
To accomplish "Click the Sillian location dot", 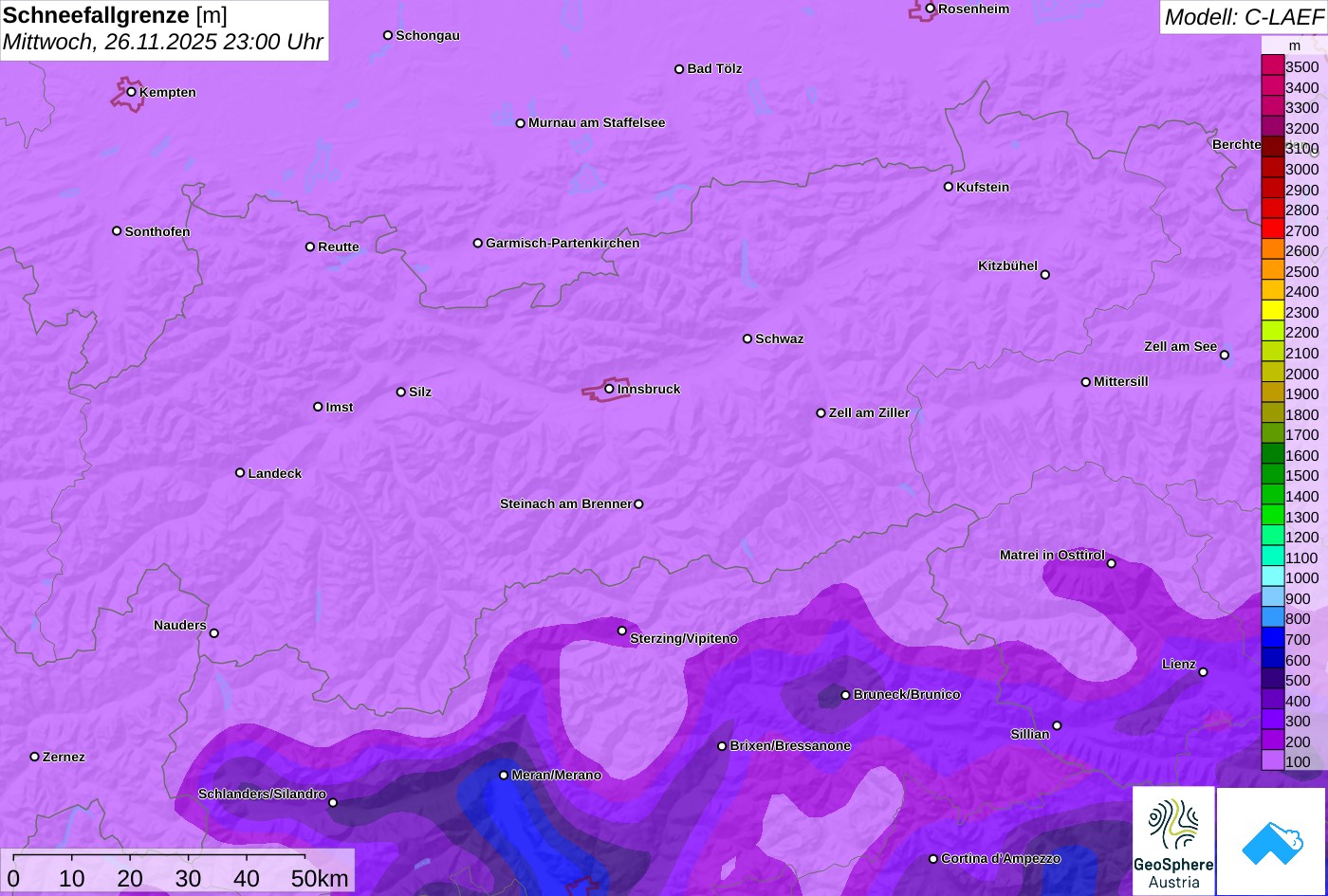I will coord(1057,726).
